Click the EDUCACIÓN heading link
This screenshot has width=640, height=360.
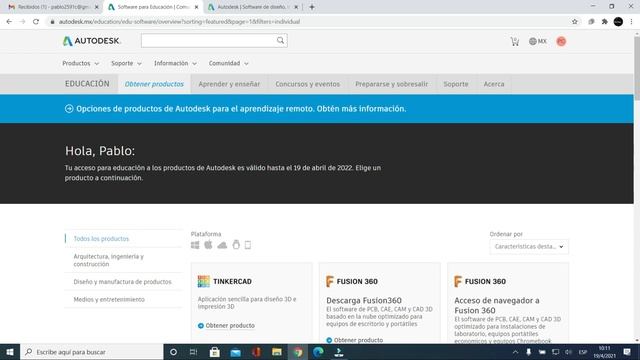tap(87, 84)
